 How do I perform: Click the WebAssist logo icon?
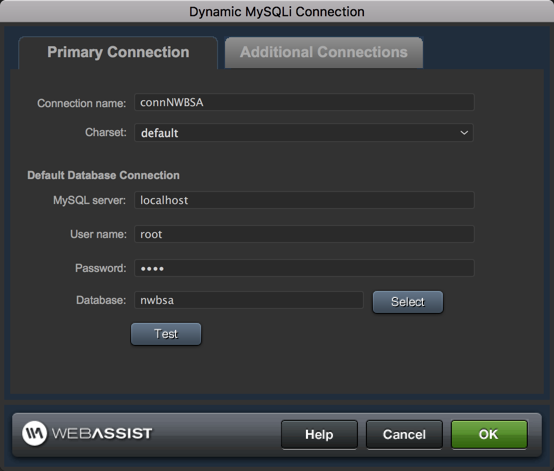(34, 433)
